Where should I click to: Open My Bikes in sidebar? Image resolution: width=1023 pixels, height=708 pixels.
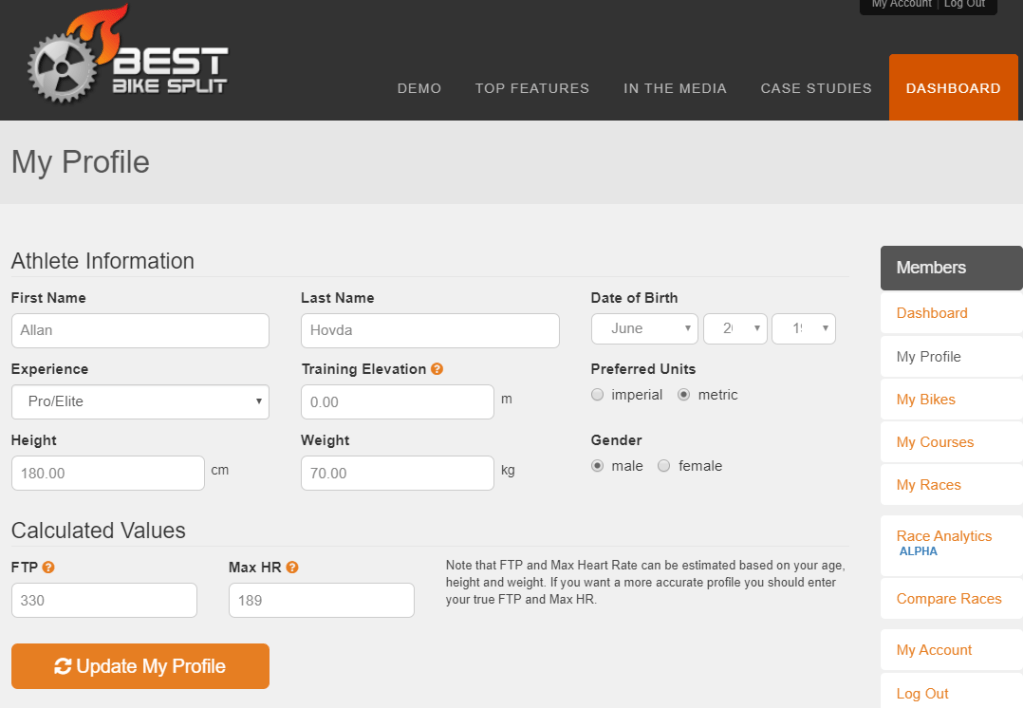(926, 399)
